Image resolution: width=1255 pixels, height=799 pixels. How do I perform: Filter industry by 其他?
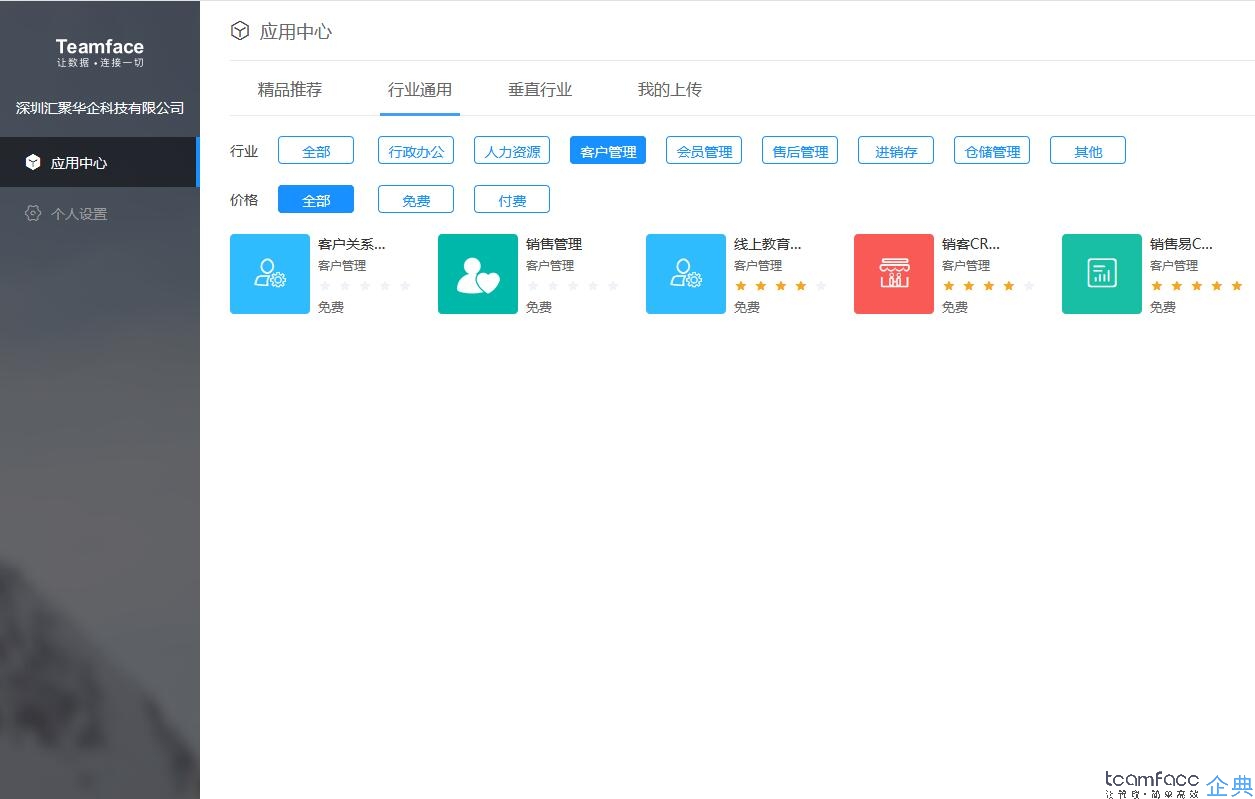click(x=1088, y=151)
